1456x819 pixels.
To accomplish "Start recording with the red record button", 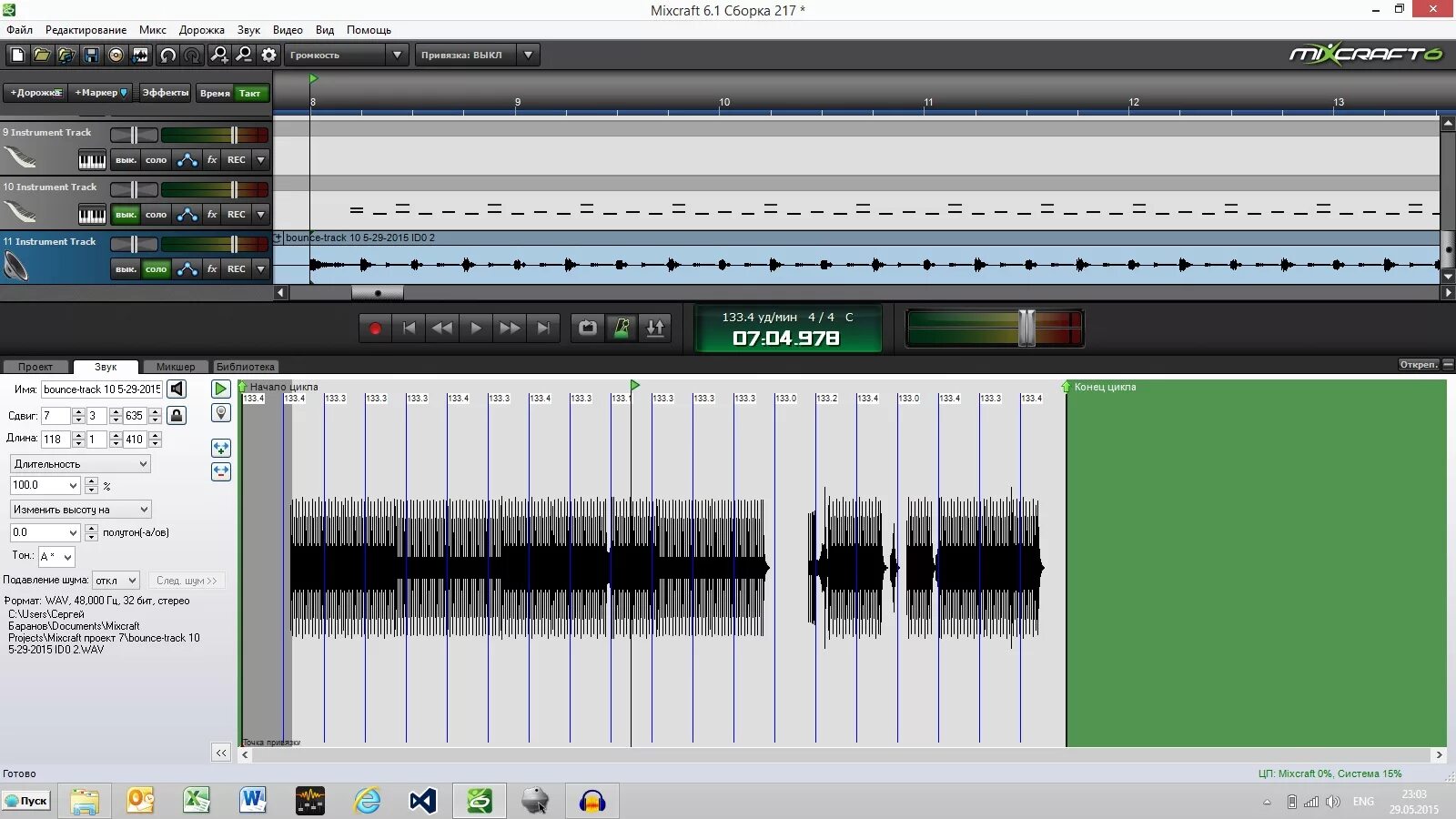I will [x=375, y=329].
